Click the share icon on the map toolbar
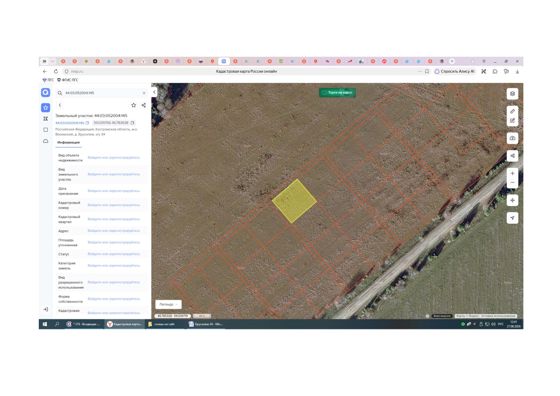This screenshot has width=560, height=396. point(512,156)
